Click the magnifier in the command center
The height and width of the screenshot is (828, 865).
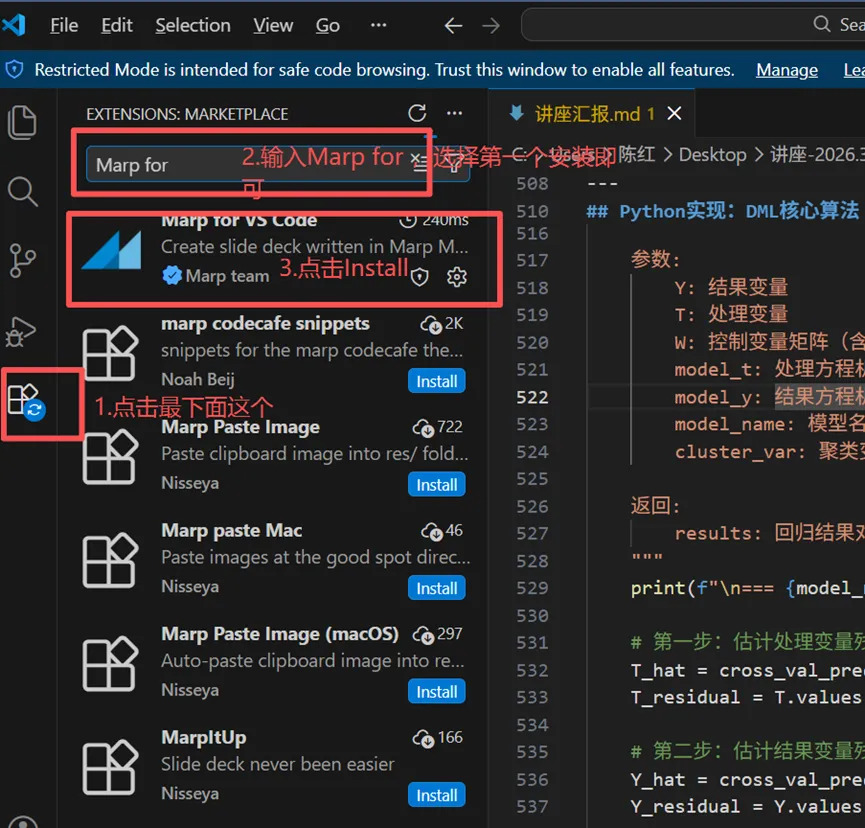click(x=822, y=24)
